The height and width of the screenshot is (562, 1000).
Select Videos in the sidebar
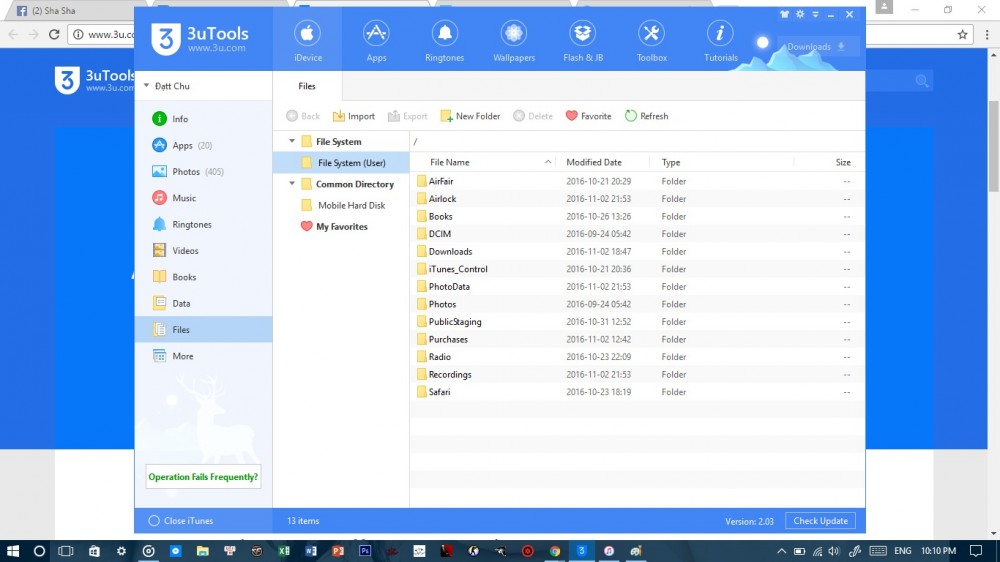click(203, 251)
